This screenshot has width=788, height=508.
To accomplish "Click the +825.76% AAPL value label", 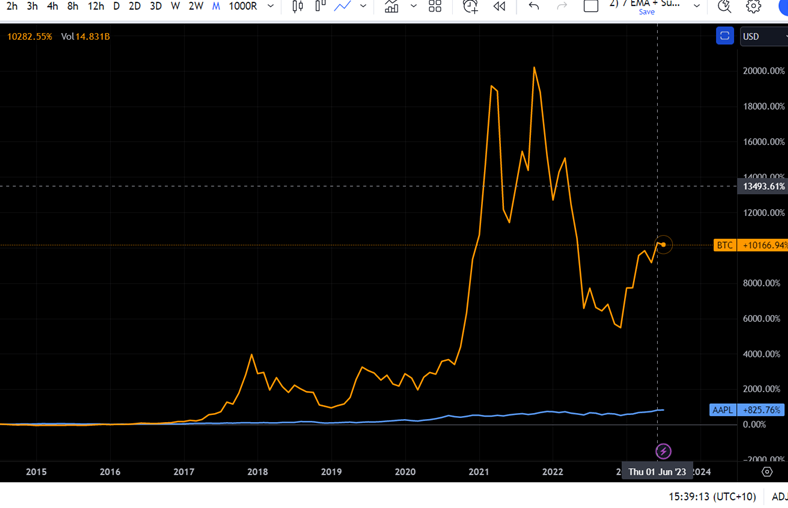I will tap(761, 410).
